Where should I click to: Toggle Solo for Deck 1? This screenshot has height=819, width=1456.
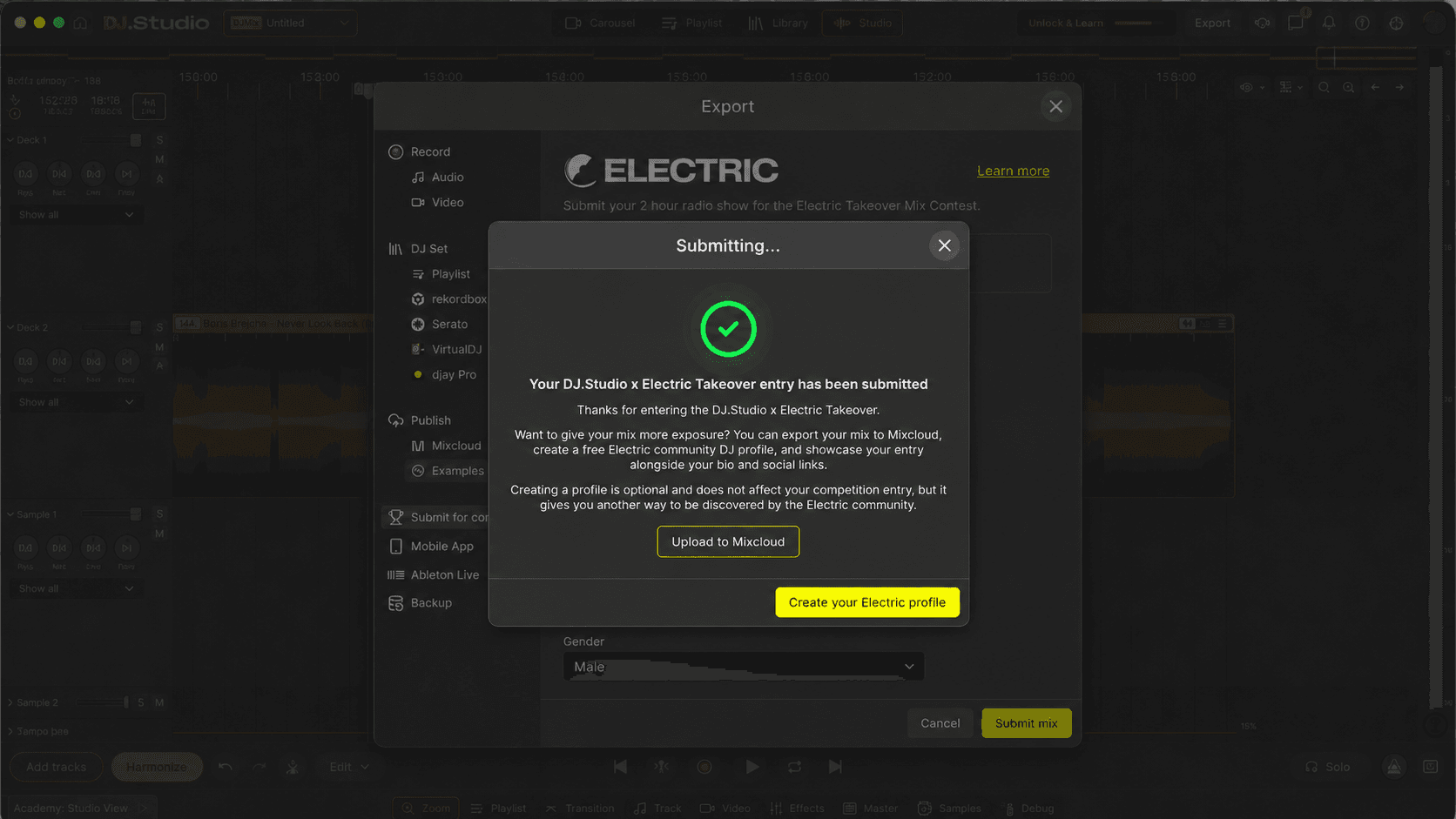(x=159, y=140)
